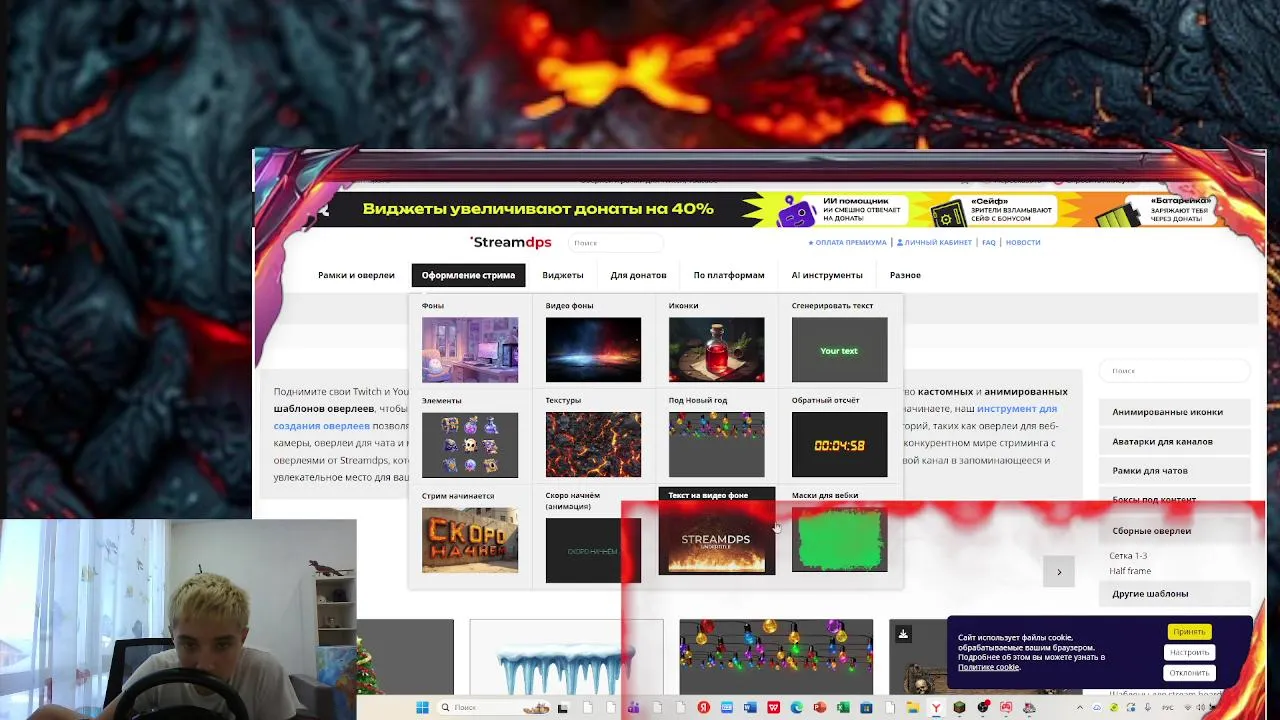Open Текст на видео фоне thumbnail
This screenshot has width=1280, height=720.
point(716,540)
